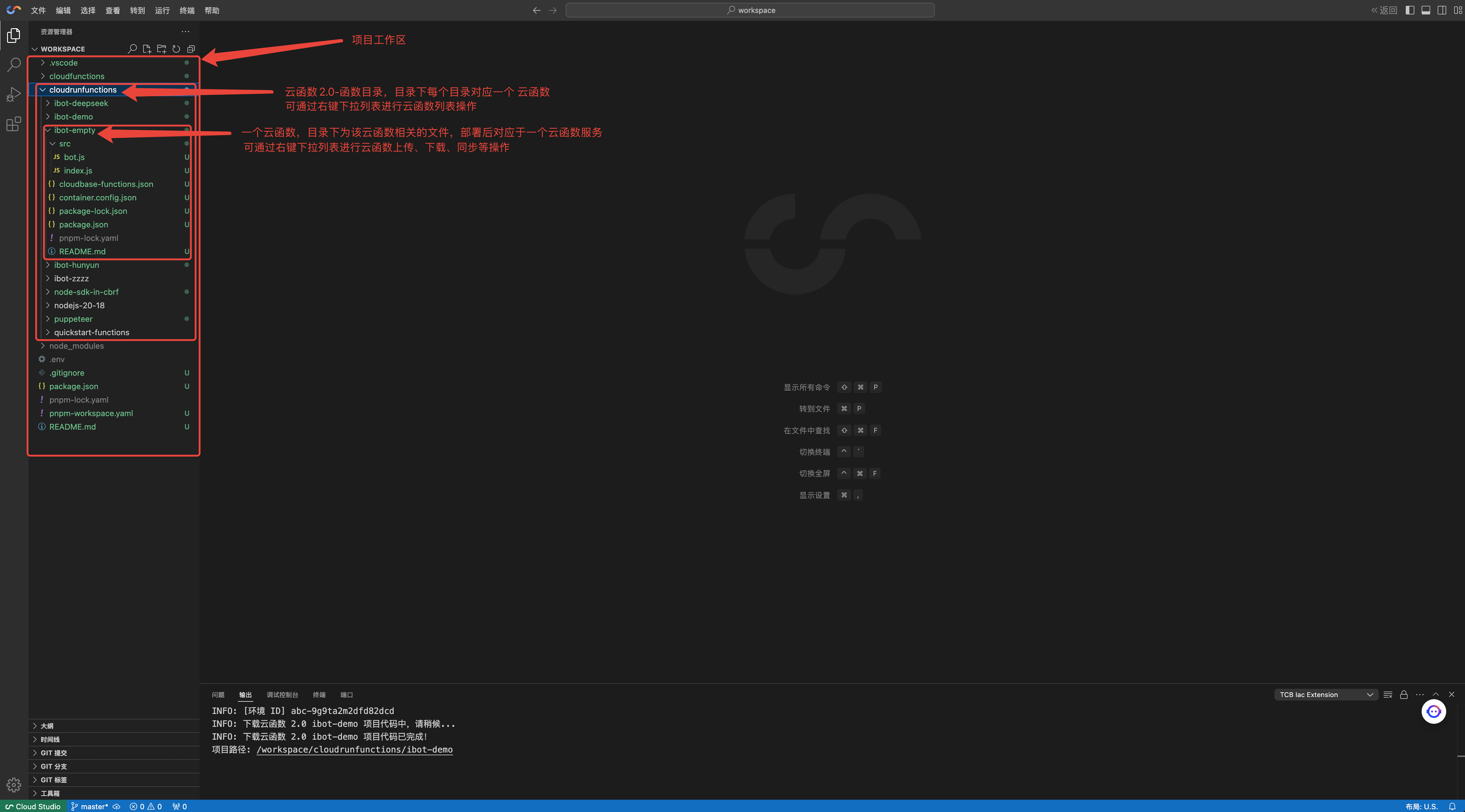
Task: Toggle output auto-scroll lock
Action: (1404, 694)
